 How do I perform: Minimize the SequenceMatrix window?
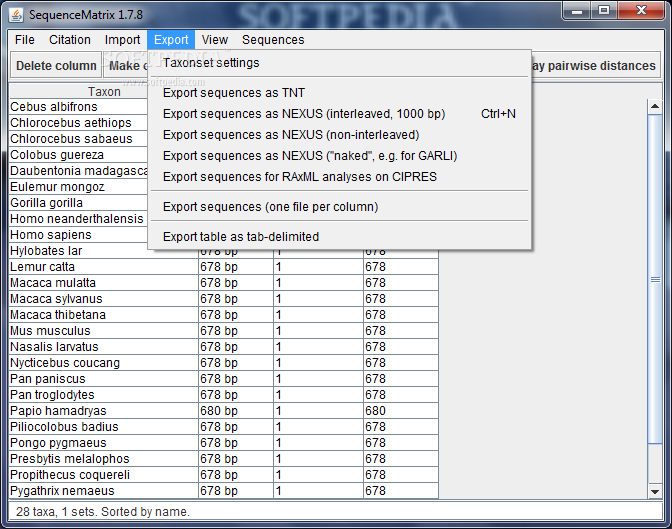pos(577,11)
